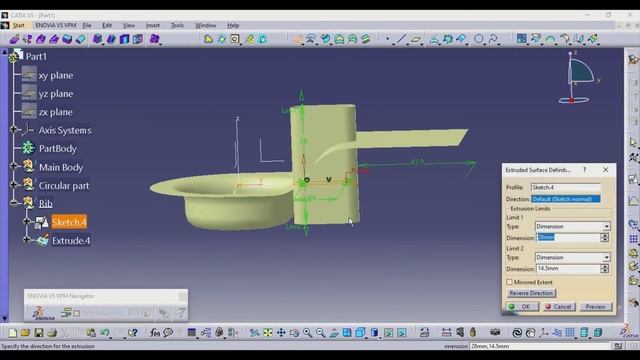
Task: Select the Spline curve tool
Action: tap(493, 39)
